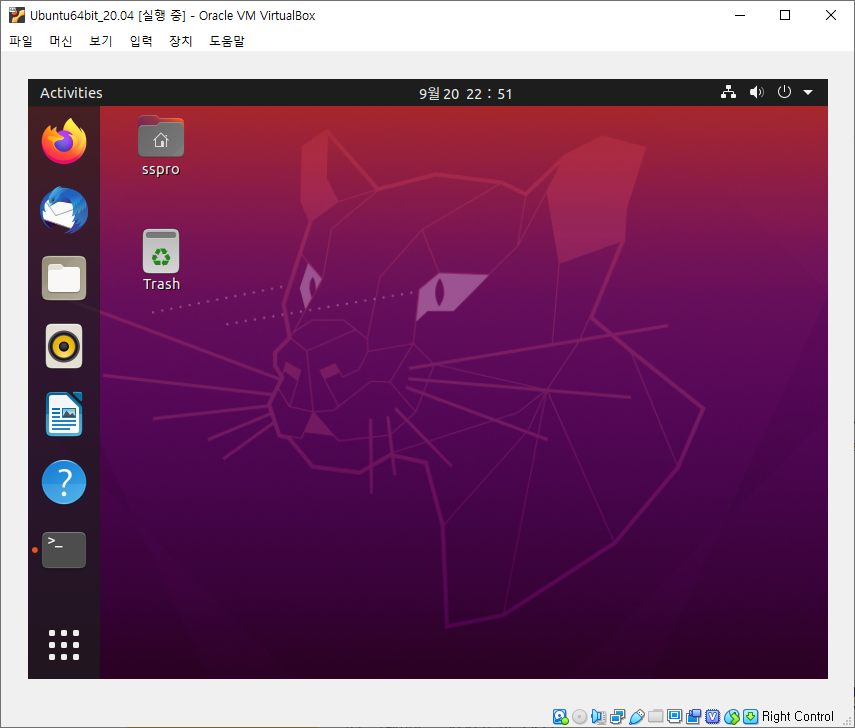Open the 보기 menu
Image resolution: width=855 pixels, height=728 pixels.
coord(100,41)
